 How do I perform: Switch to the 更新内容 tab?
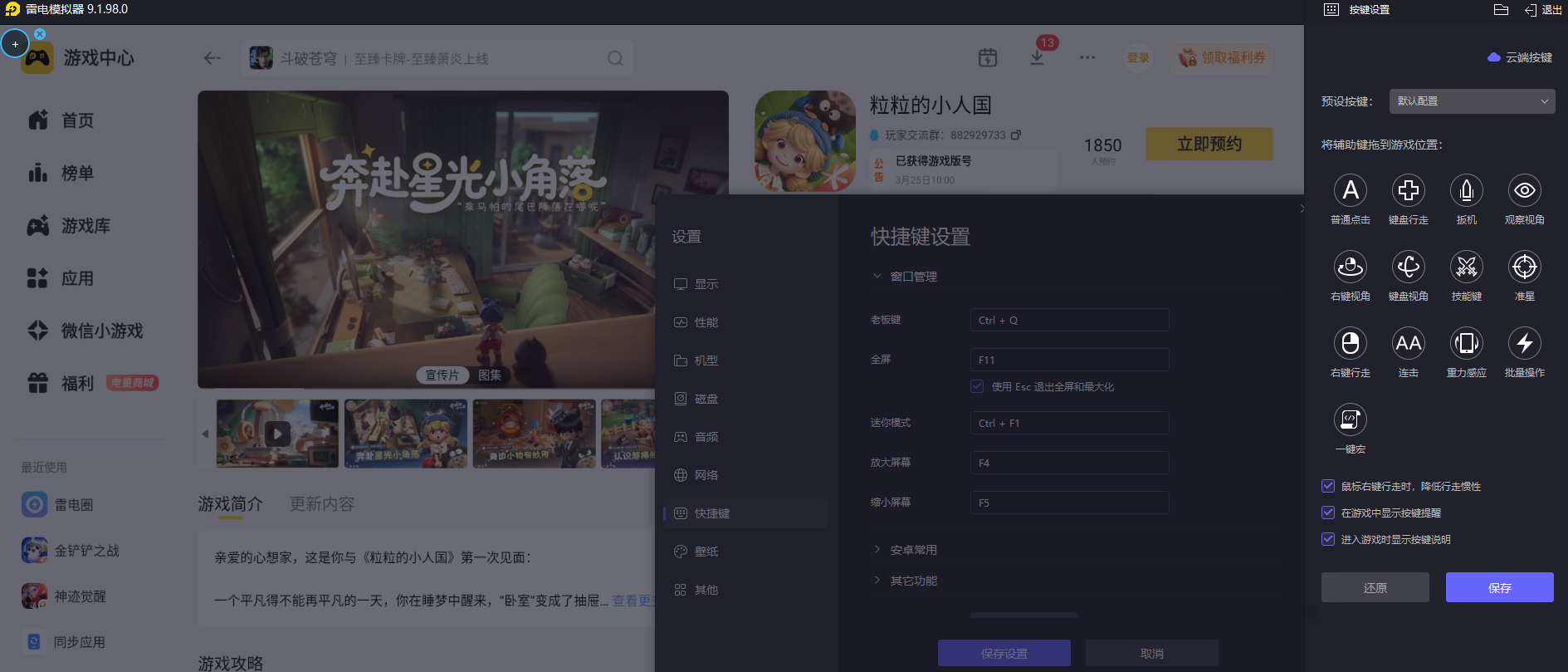coord(322,504)
